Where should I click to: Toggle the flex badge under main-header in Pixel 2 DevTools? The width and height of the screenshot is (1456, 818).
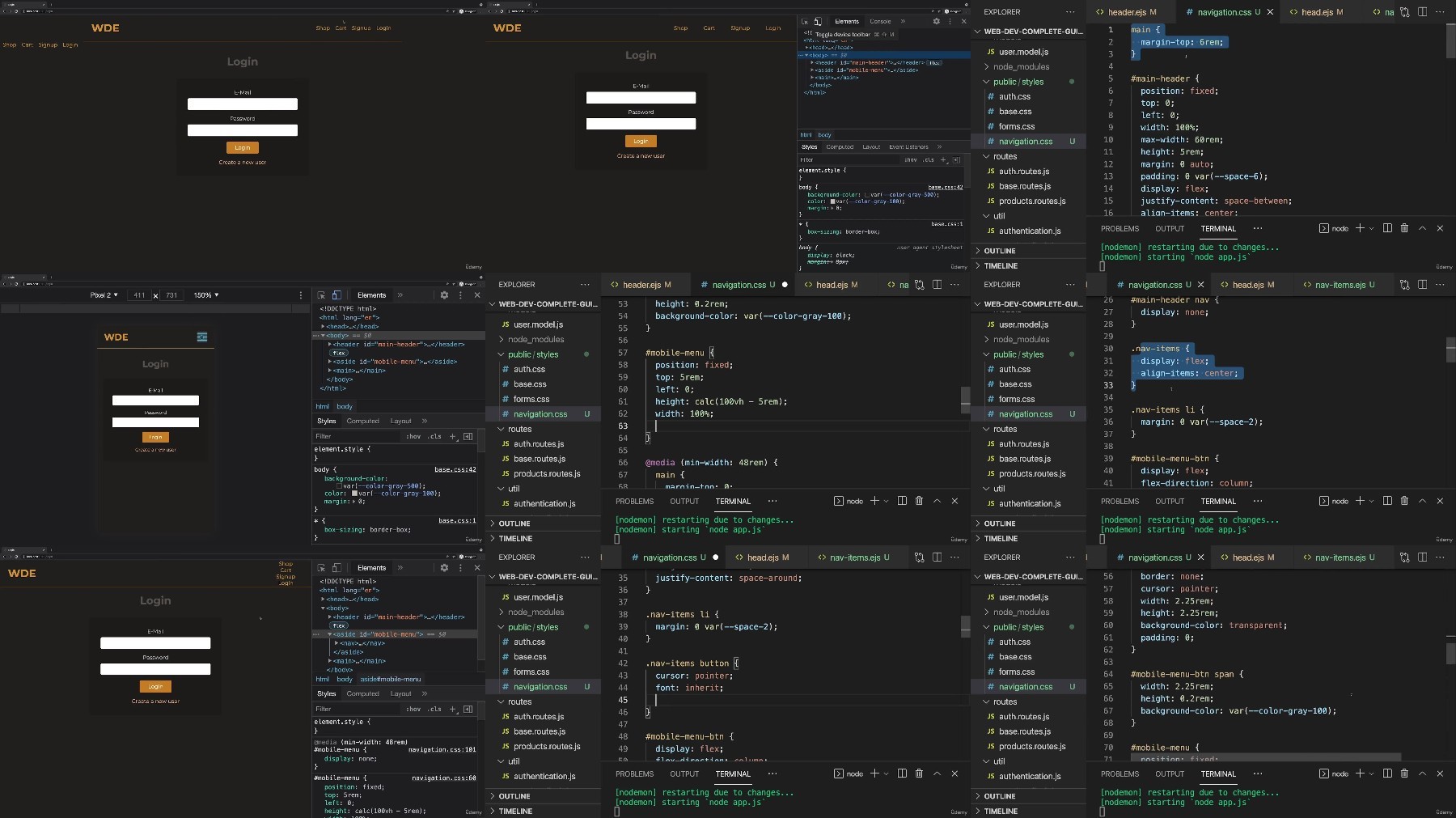pyautogui.click(x=339, y=353)
